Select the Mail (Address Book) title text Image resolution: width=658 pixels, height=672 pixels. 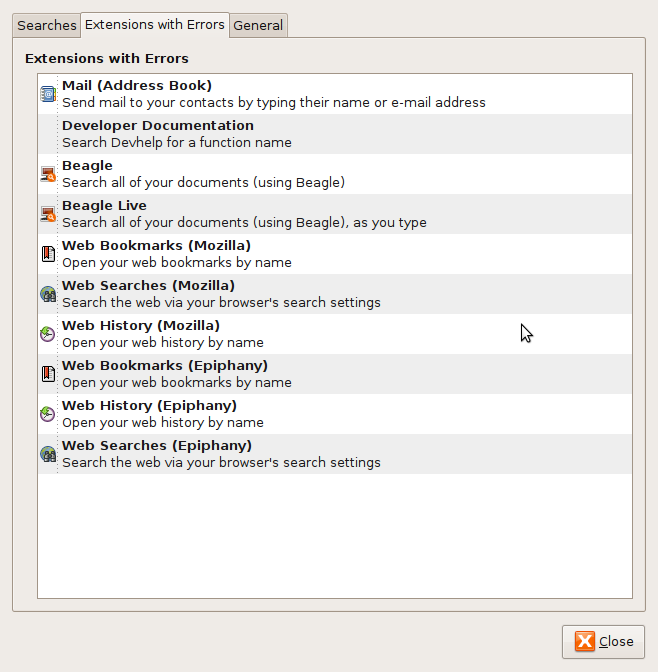pos(137,86)
